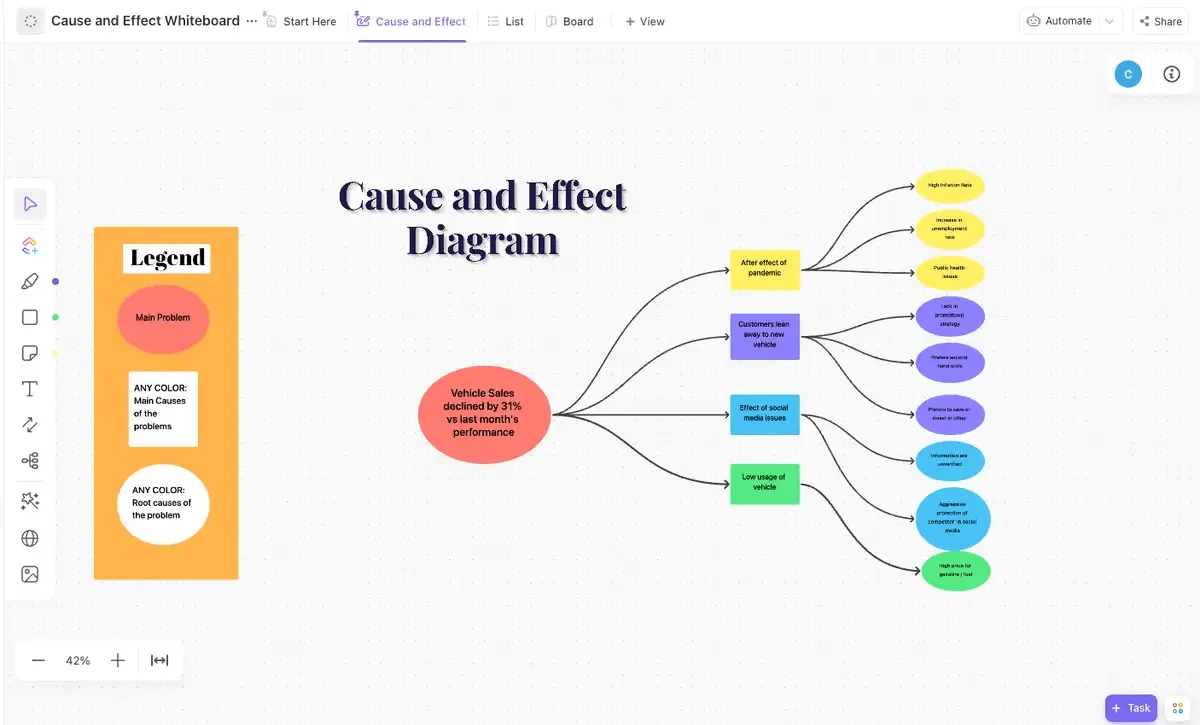
Task: Select the sticky note tool
Action: pos(30,353)
